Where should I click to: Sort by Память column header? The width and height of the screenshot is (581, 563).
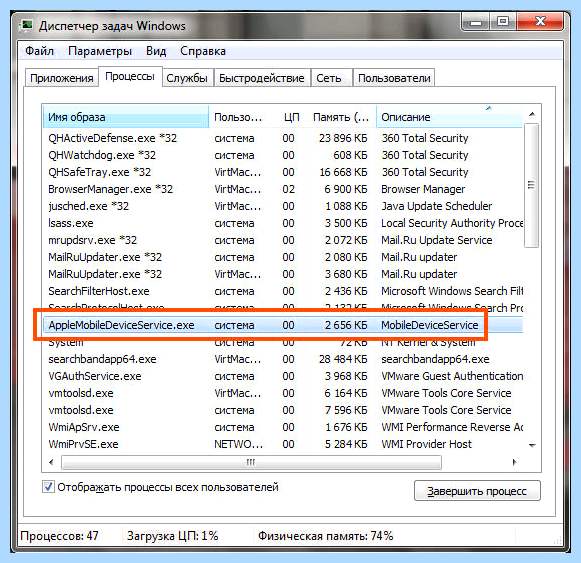341,117
